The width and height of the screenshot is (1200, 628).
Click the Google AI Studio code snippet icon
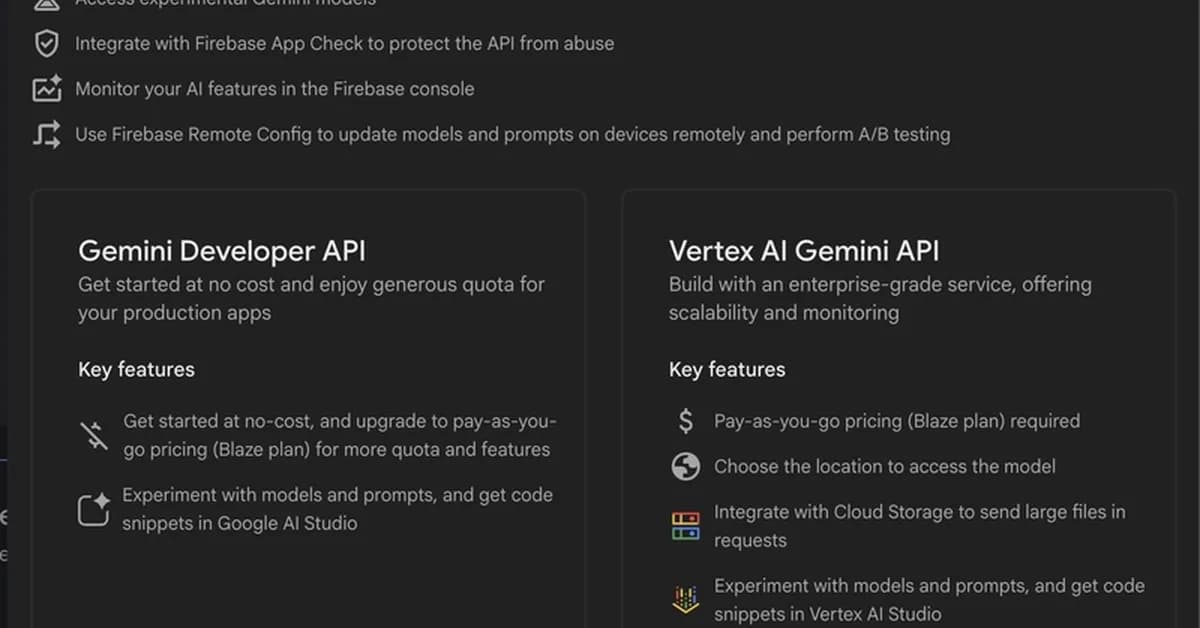[x=93, y=509]
